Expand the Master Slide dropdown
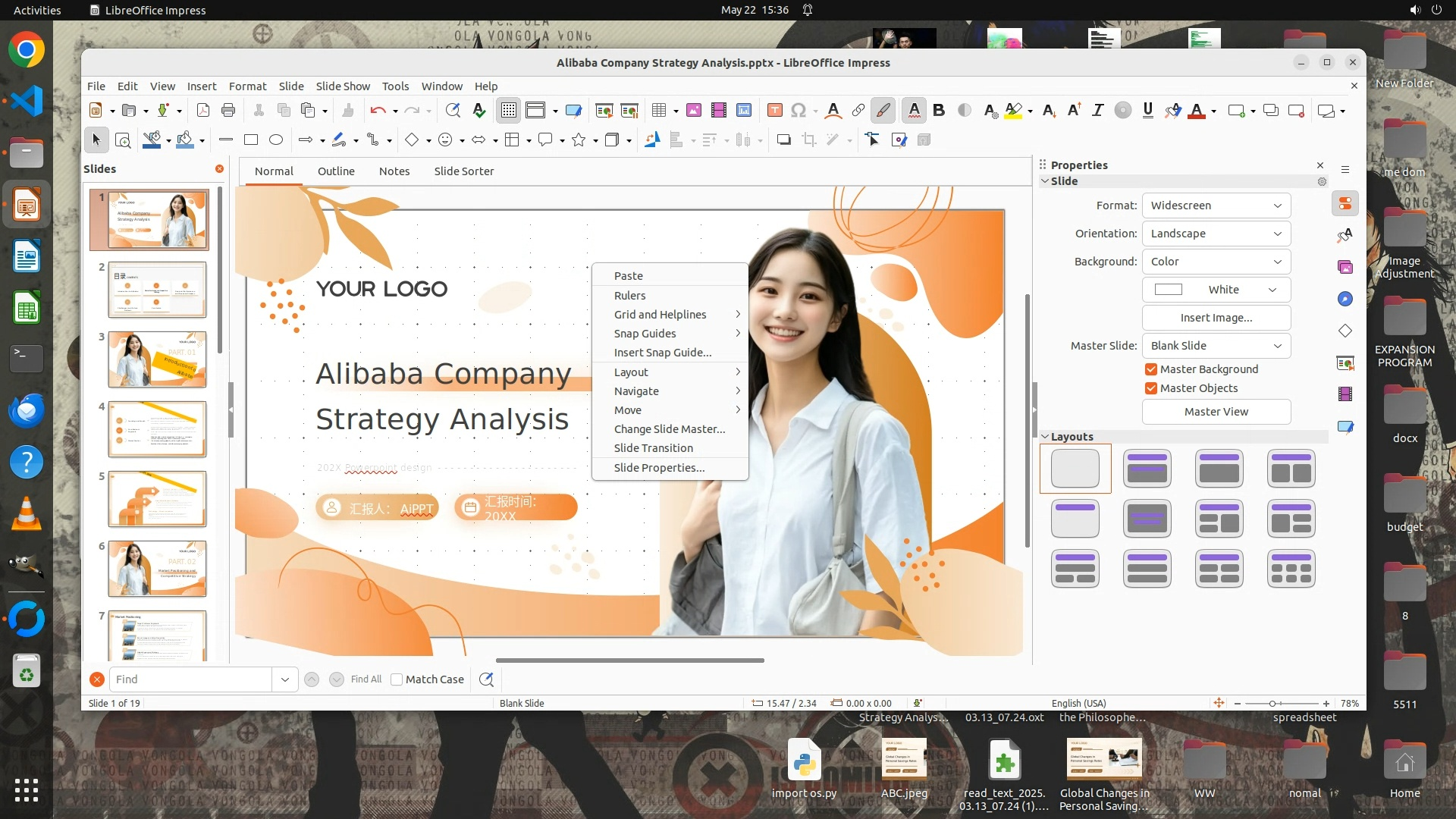 coord(1216,346)
